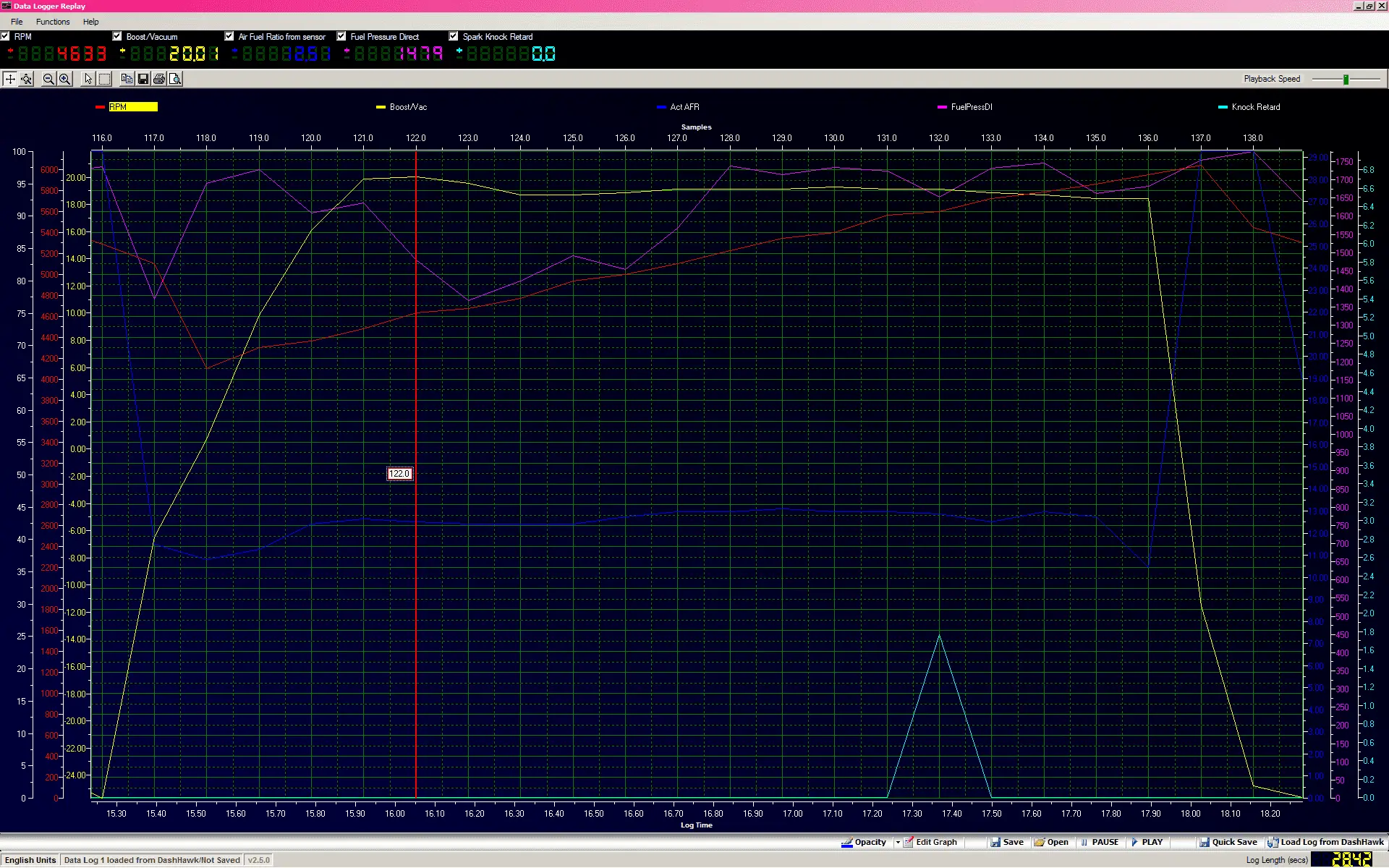Screen dimensions: 1389x868
Task: Toggle the Boost/Vacuum checkbox
Action: pyautogui.click(x=117, y=36)
